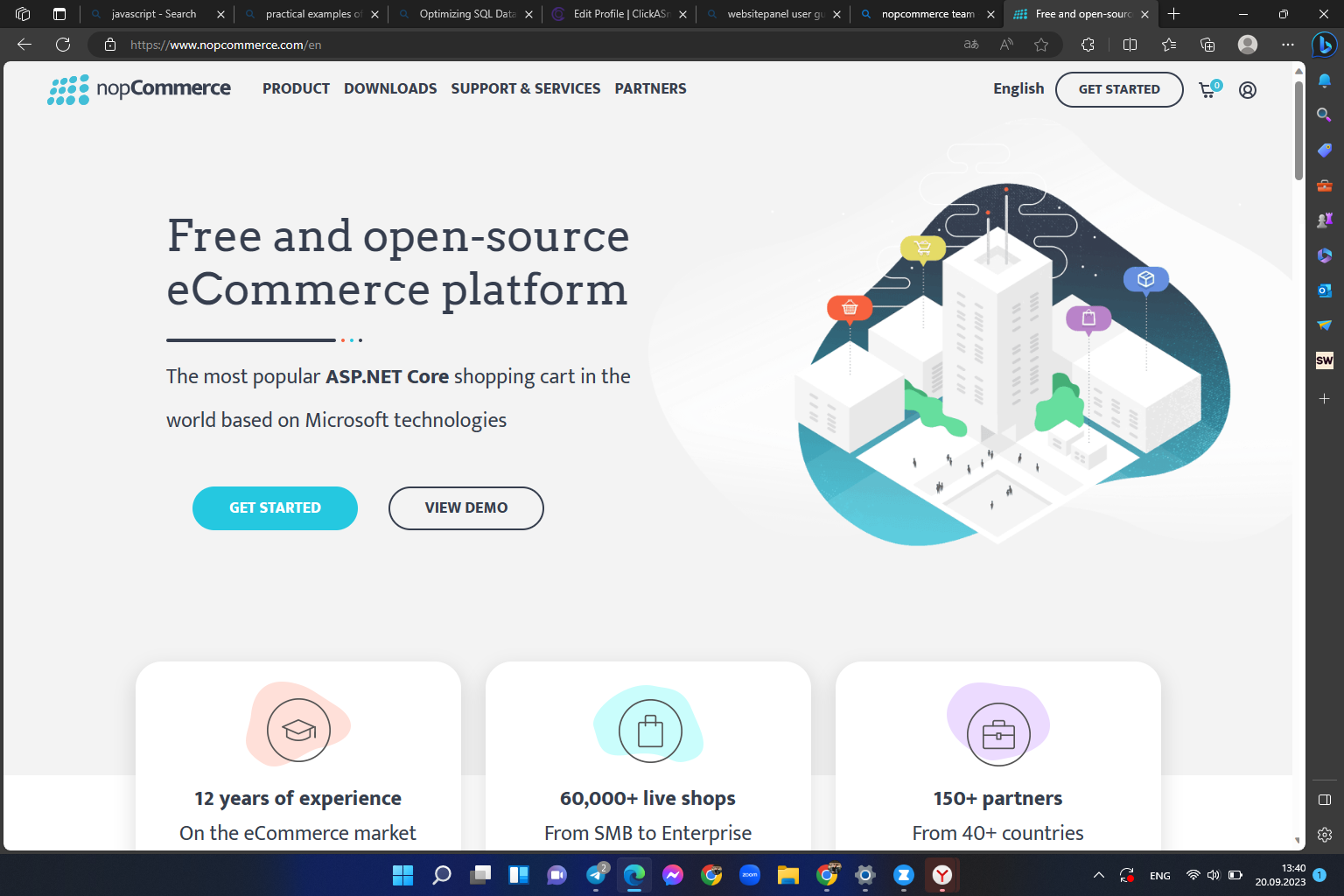Open the browser profile avatar
Image resolution: width=1344 pixels, height=896 pixels.
(x=1248, y=45)
